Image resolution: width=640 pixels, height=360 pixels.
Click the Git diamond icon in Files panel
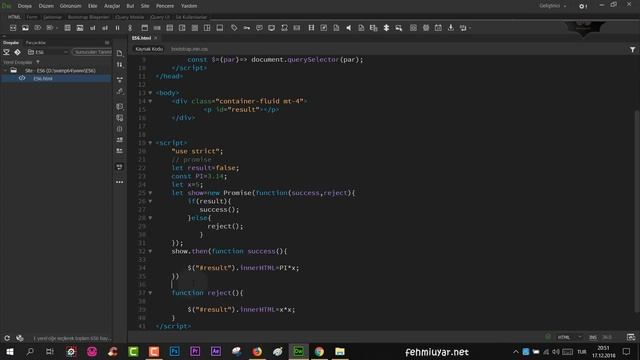[x=18, y=52]
